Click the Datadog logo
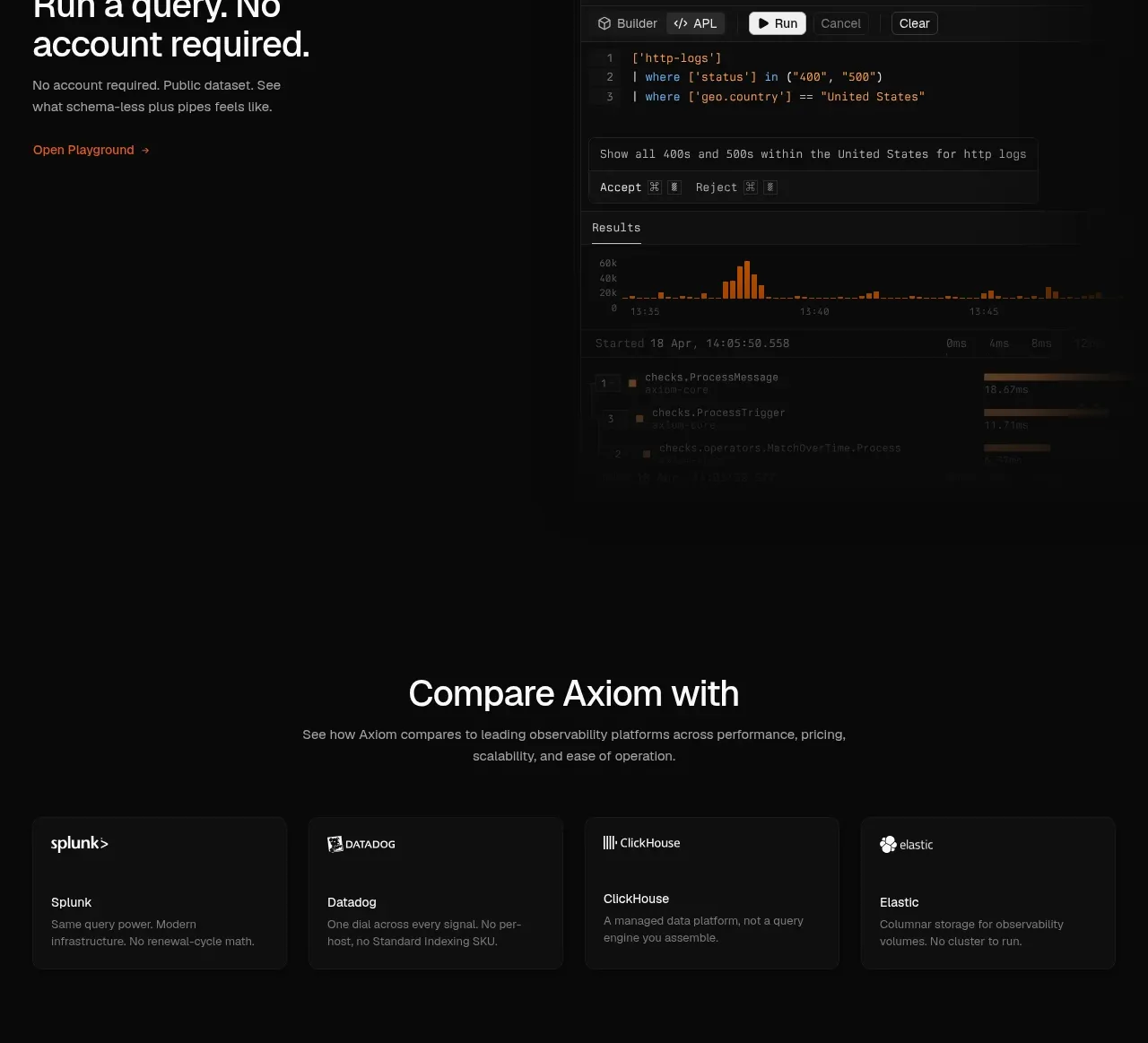Screen dimensions: 1148x1043 [361, 844]
